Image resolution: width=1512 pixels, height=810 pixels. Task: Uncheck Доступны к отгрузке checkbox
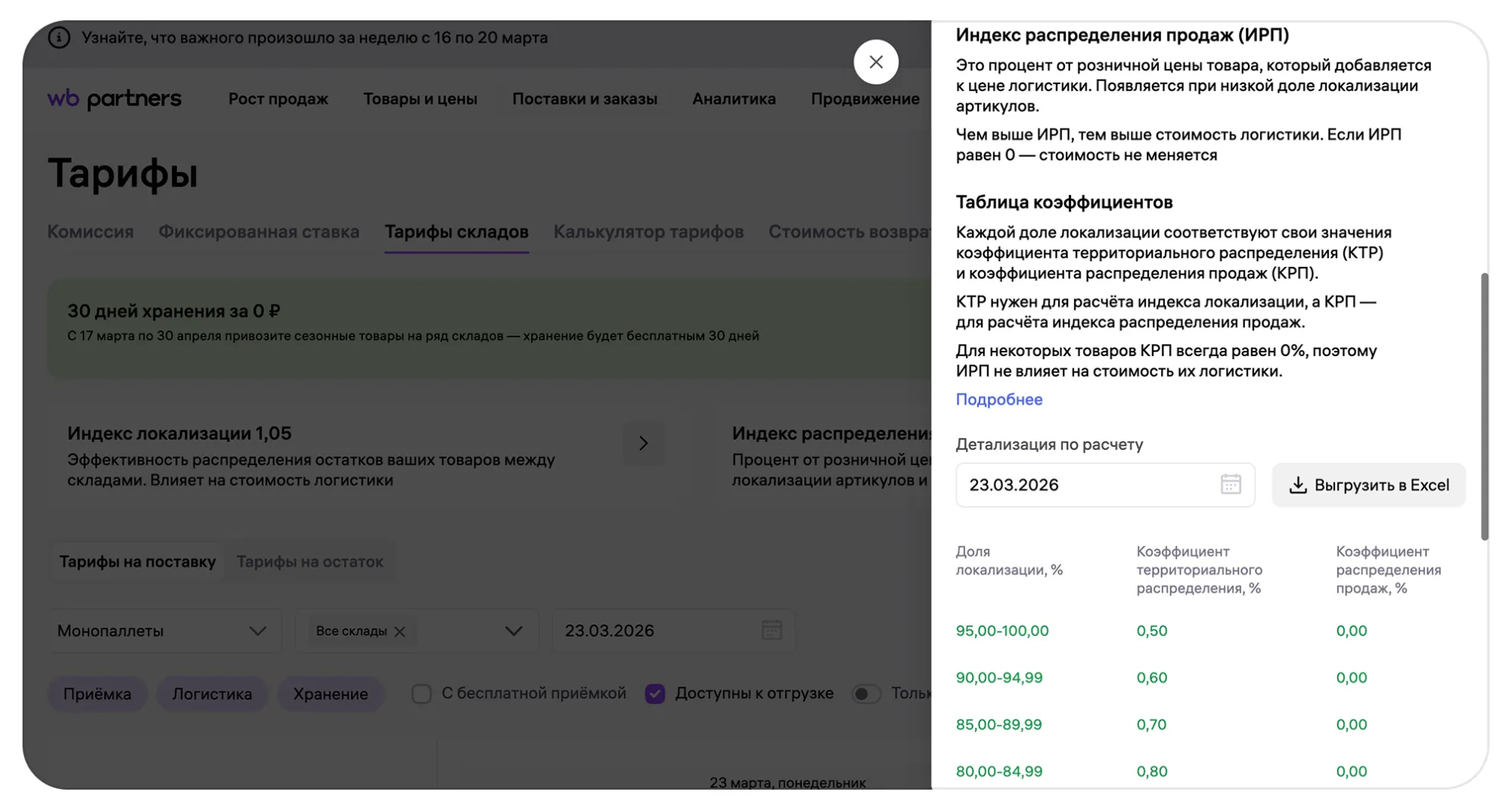point(655,694)
